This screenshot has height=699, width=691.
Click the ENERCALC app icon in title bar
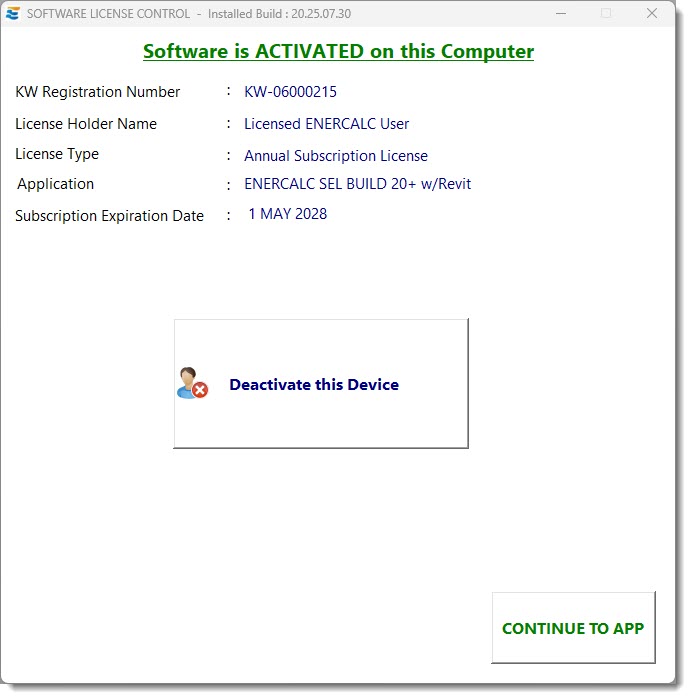13,13
